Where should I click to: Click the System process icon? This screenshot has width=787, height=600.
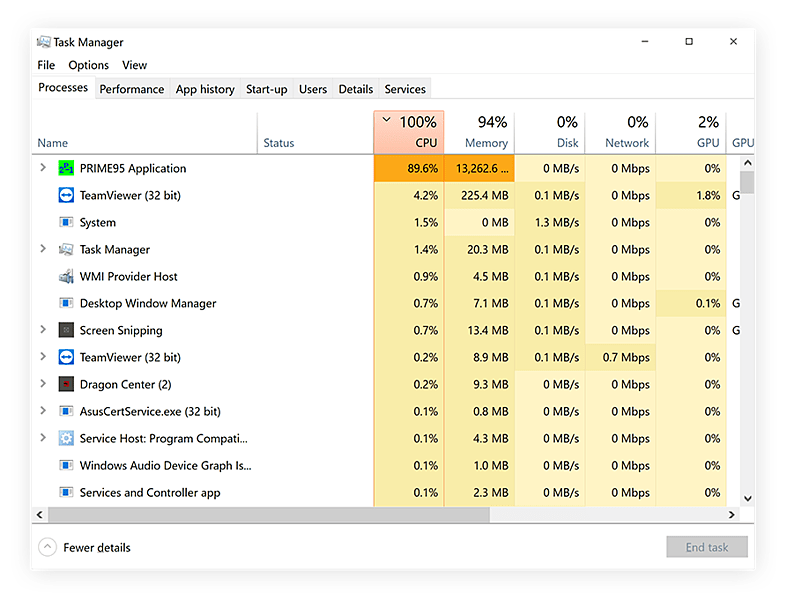click(x=66, y=222)
